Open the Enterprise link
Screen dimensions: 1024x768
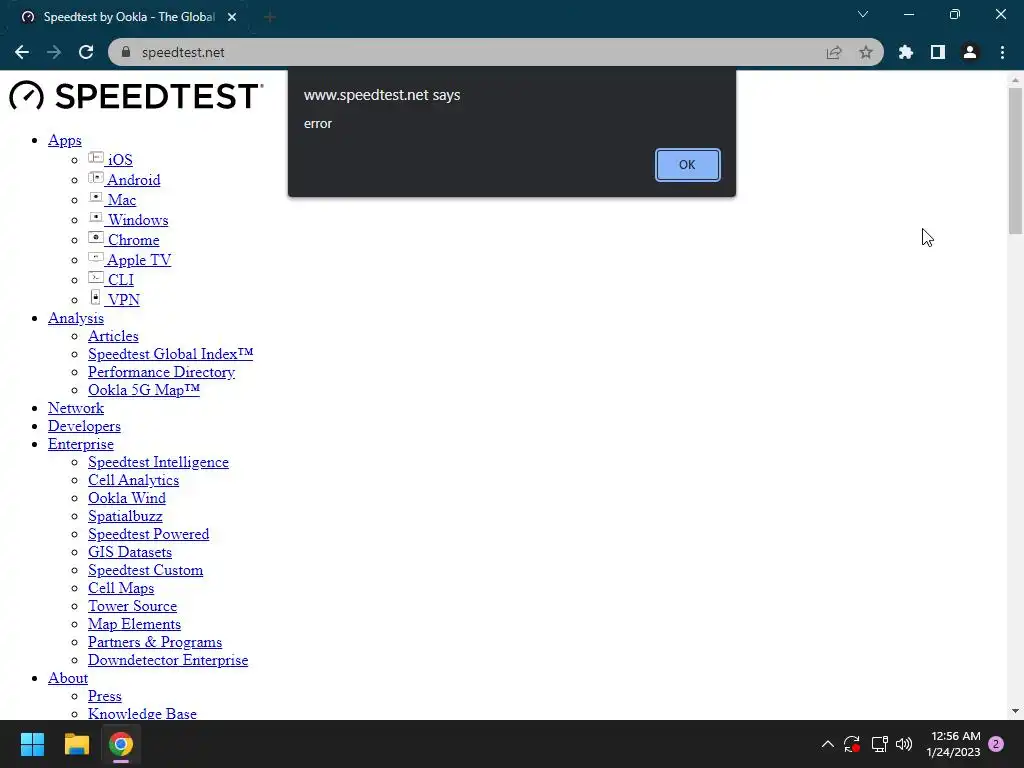click(x=80, y=444)
